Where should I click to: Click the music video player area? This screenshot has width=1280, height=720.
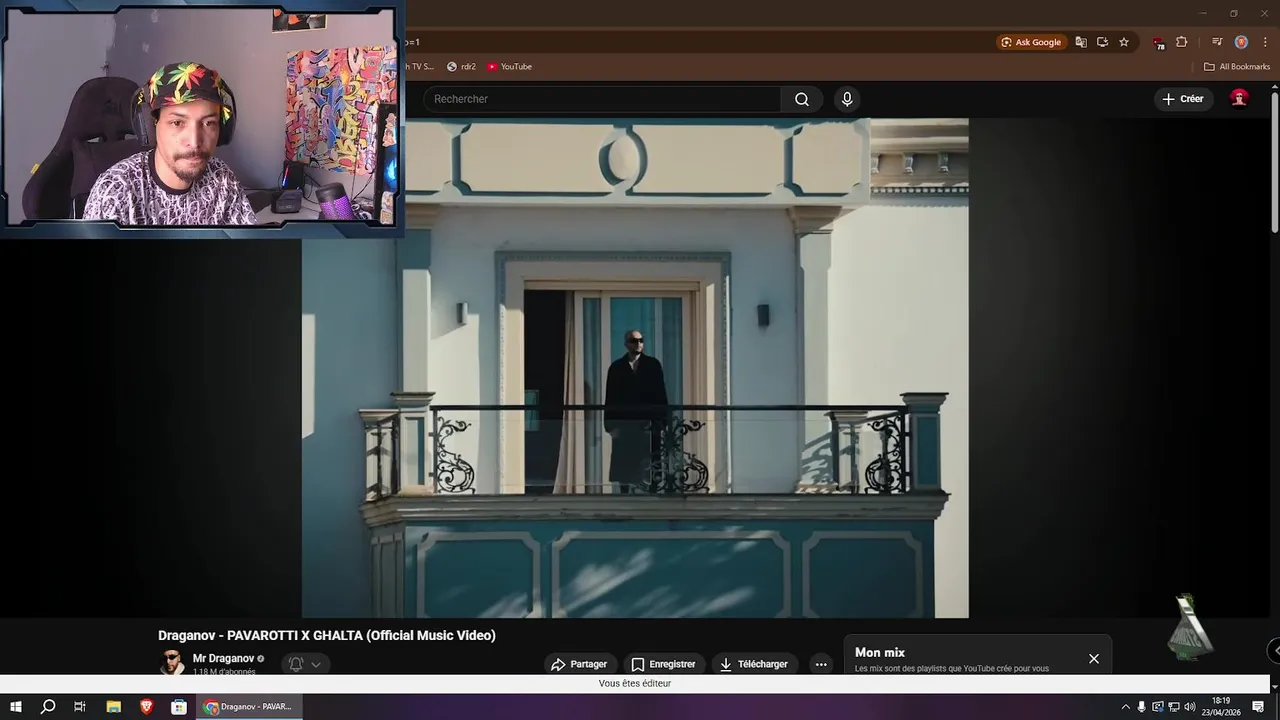pos(635,368)
